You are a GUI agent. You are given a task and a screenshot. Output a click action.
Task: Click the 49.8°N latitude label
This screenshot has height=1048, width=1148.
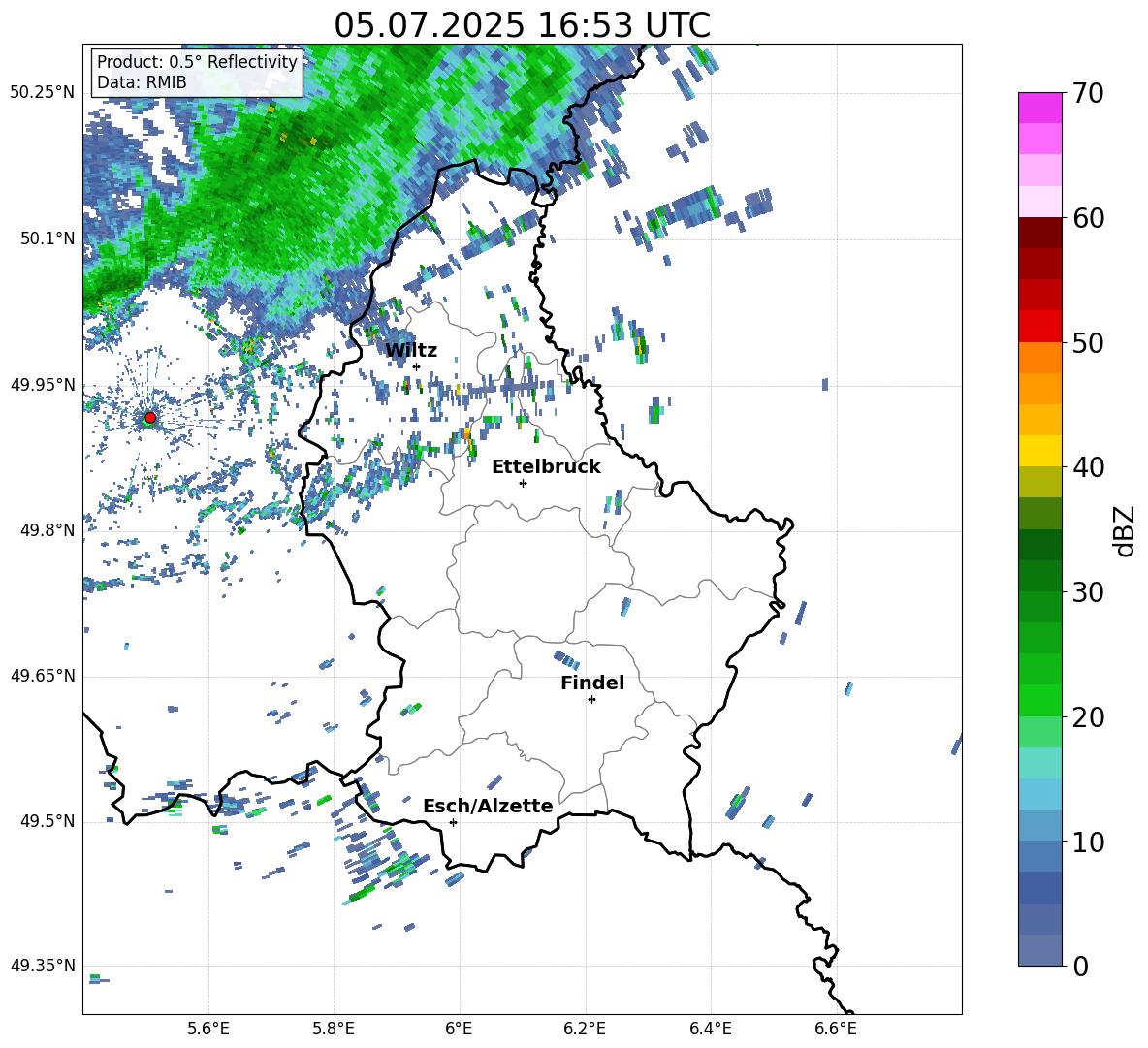(x=47, y=530)
